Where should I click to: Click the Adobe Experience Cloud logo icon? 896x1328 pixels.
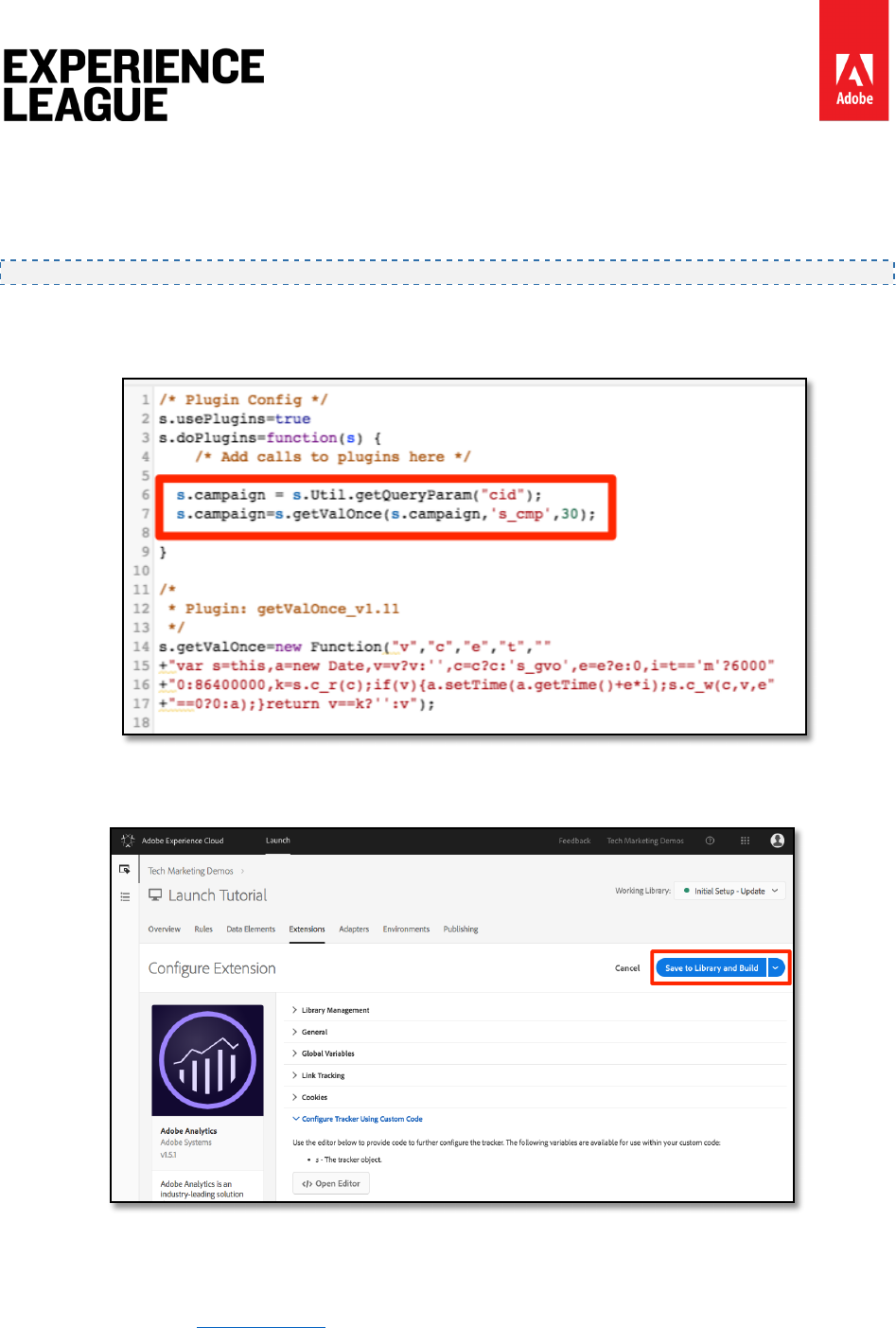coord(128,841)
